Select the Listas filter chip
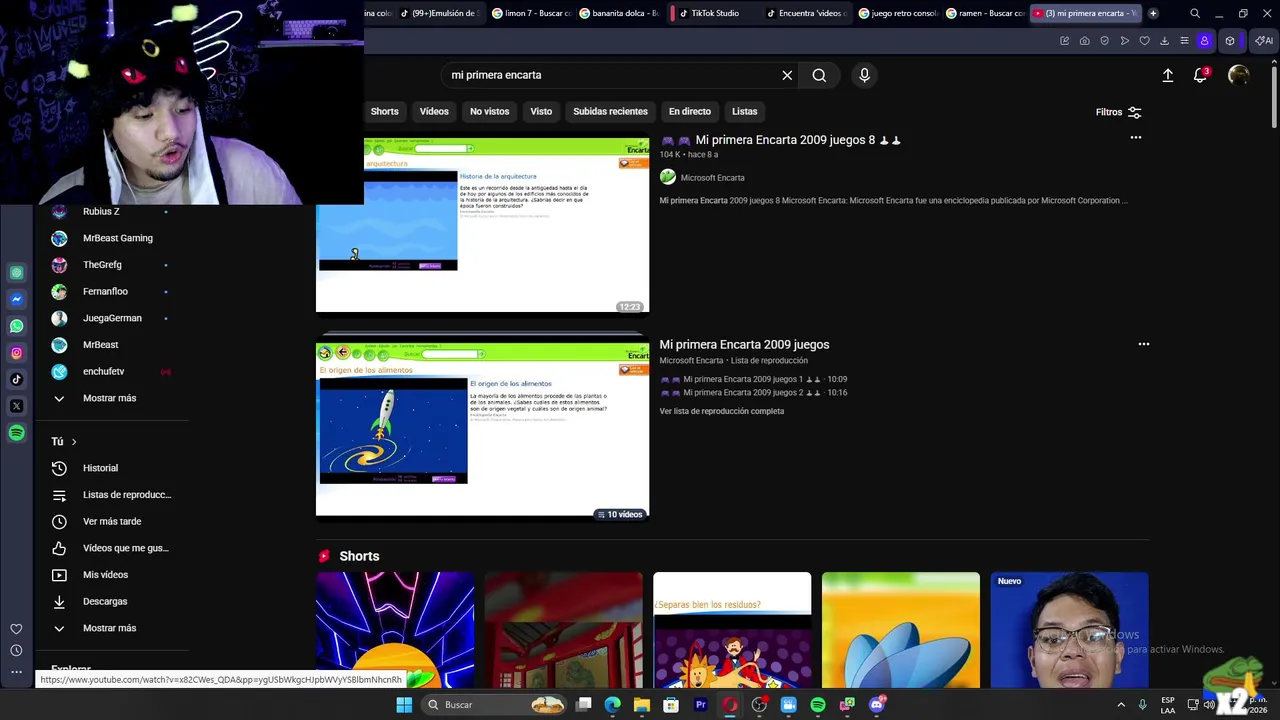Viewport: 1280px width, 720px height. [744, 111]
